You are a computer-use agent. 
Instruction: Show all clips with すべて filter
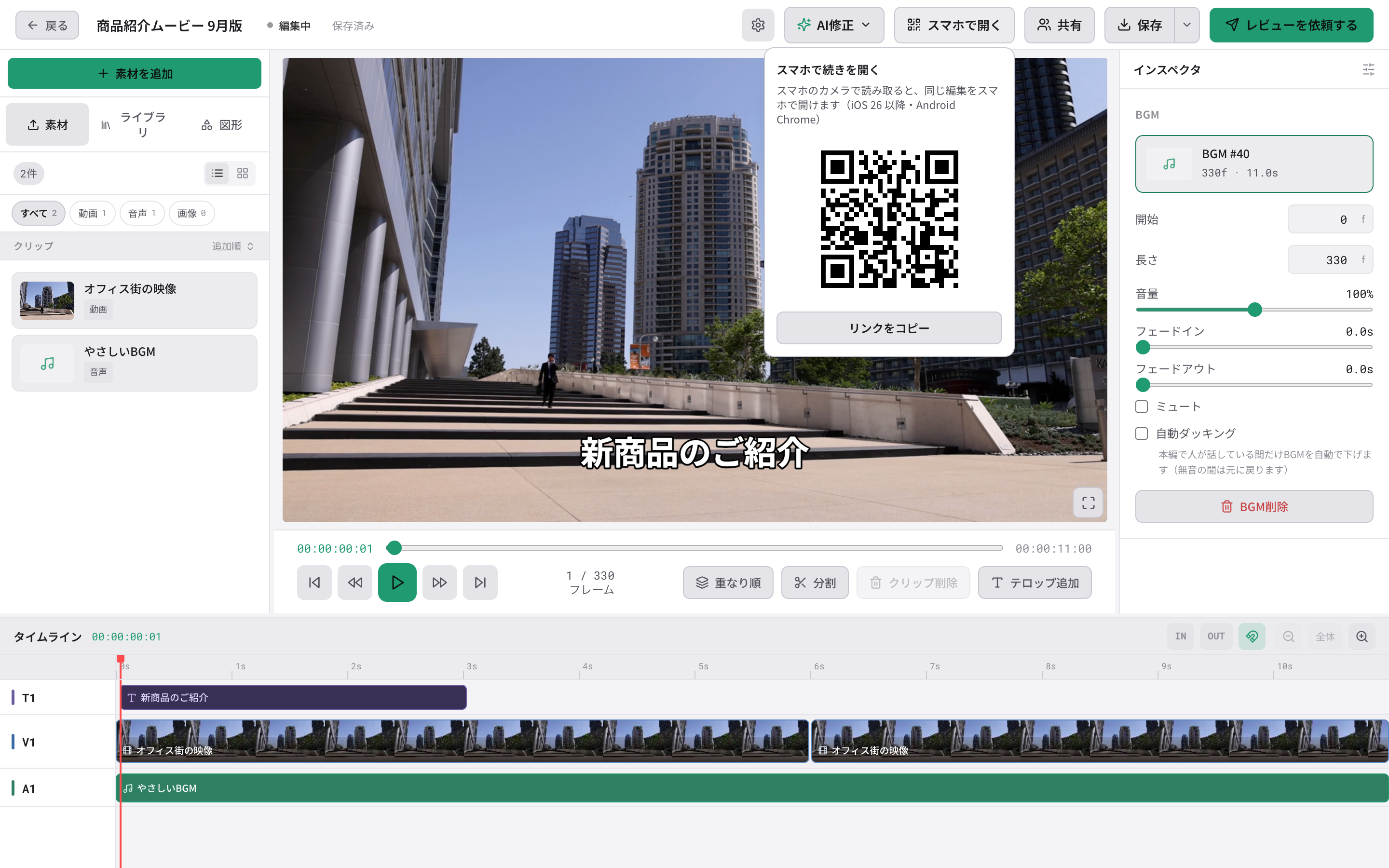(39, 213)
